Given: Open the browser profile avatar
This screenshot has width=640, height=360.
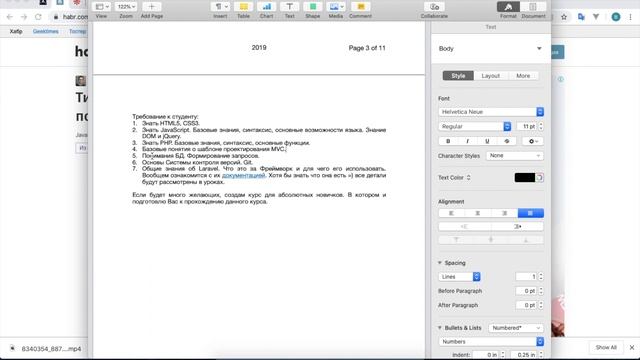Looking at the screenshot, I should pyautogui.click(x=616, y=17).
